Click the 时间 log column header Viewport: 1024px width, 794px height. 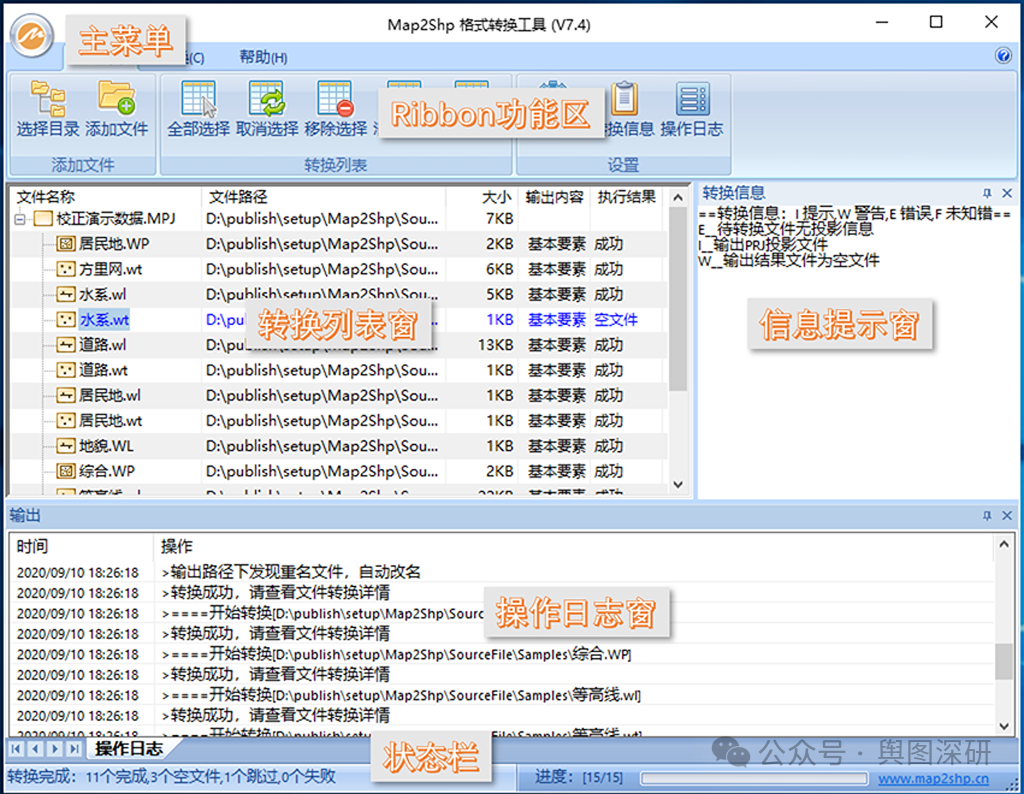(82, 546)
